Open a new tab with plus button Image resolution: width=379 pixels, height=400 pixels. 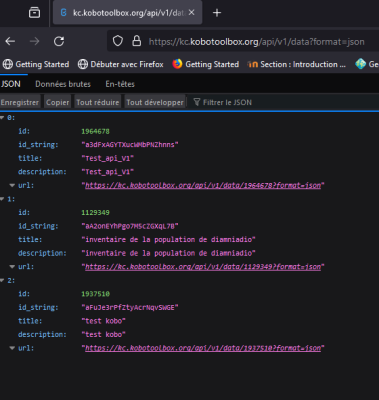tap(217, 13)
